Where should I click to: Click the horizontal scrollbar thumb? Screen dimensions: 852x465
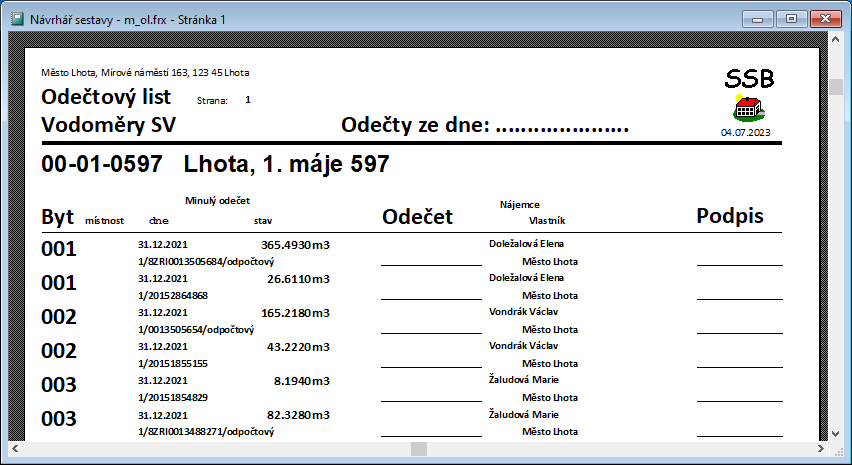pos(419,448)
